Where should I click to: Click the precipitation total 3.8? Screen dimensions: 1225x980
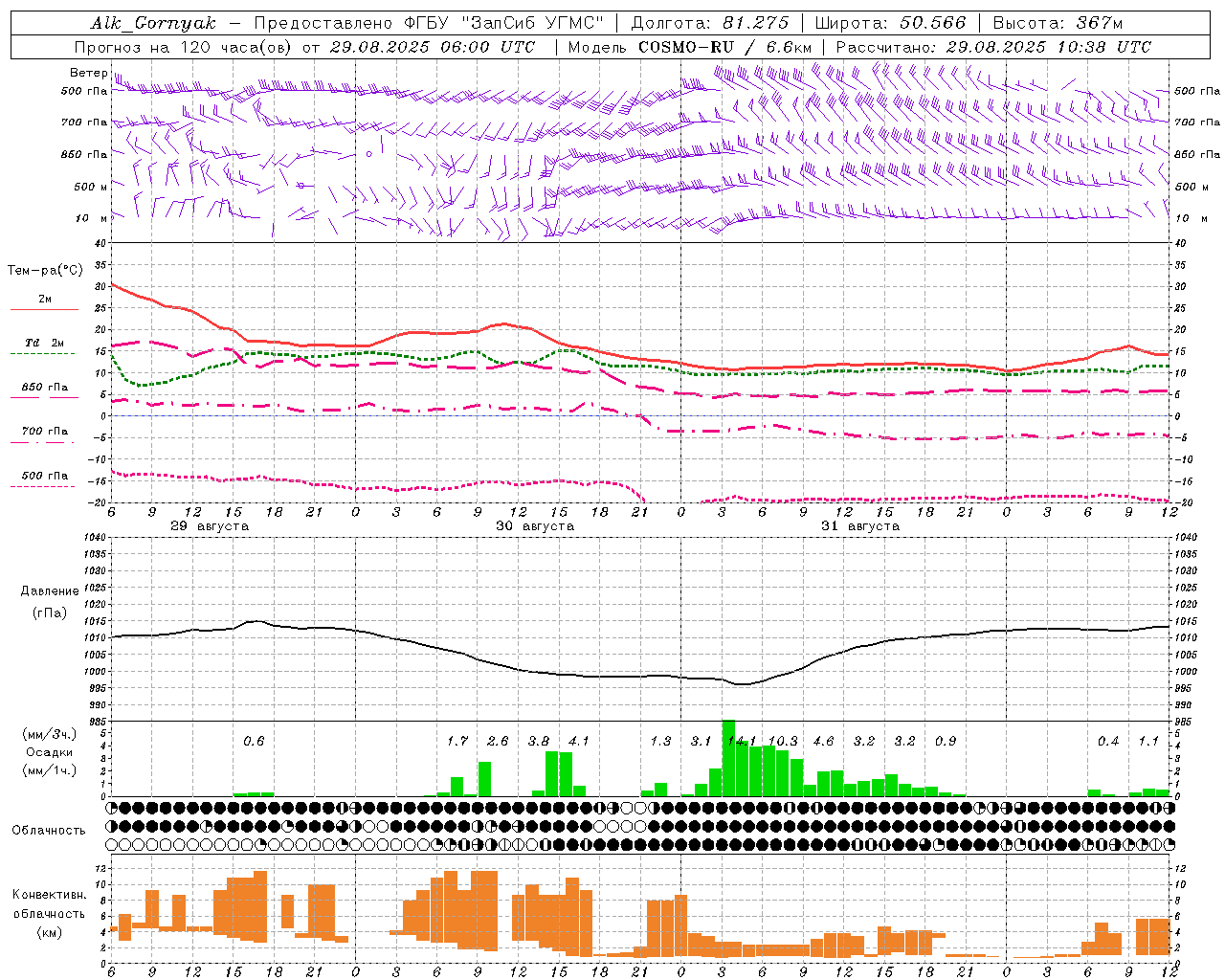539,741
